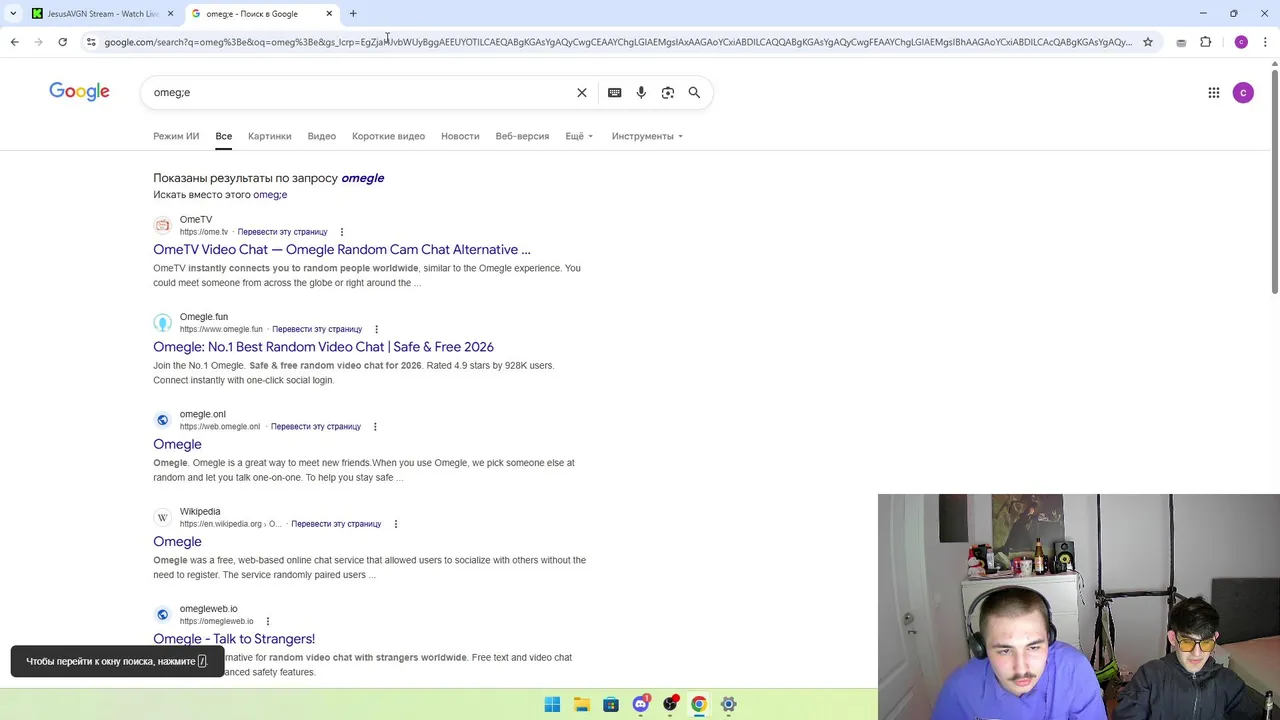Screen dimensions: 1280x720
Task: Search instead for omeg;e
Action: pos(270,195)
